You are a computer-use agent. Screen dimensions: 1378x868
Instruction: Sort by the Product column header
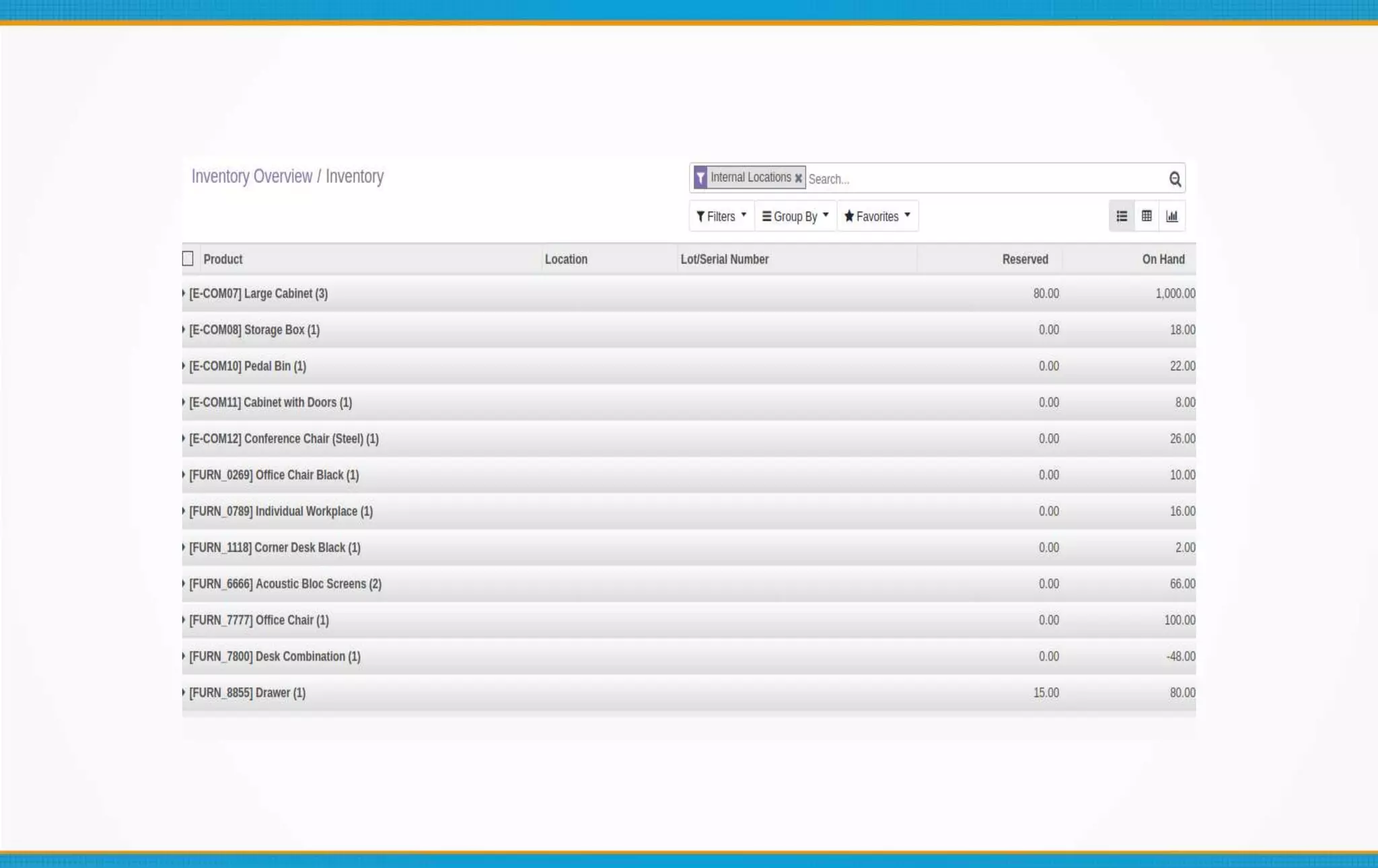coord(223,259)
